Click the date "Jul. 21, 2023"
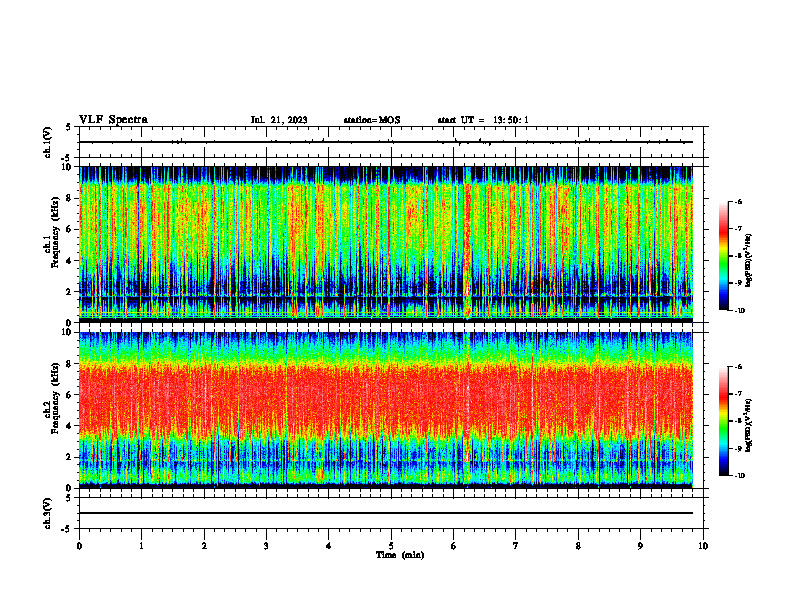 tap(279, 120)
